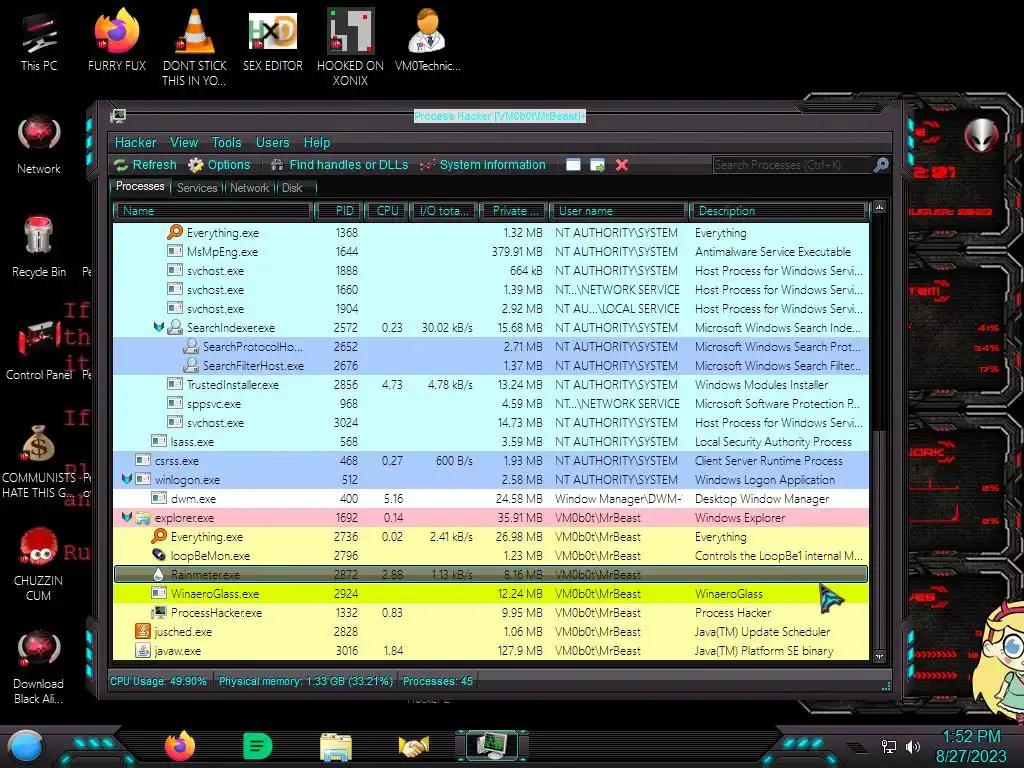Switch to the Disk tab
The height and width of the screenshot is (768, 1024).
coord(292,188)
